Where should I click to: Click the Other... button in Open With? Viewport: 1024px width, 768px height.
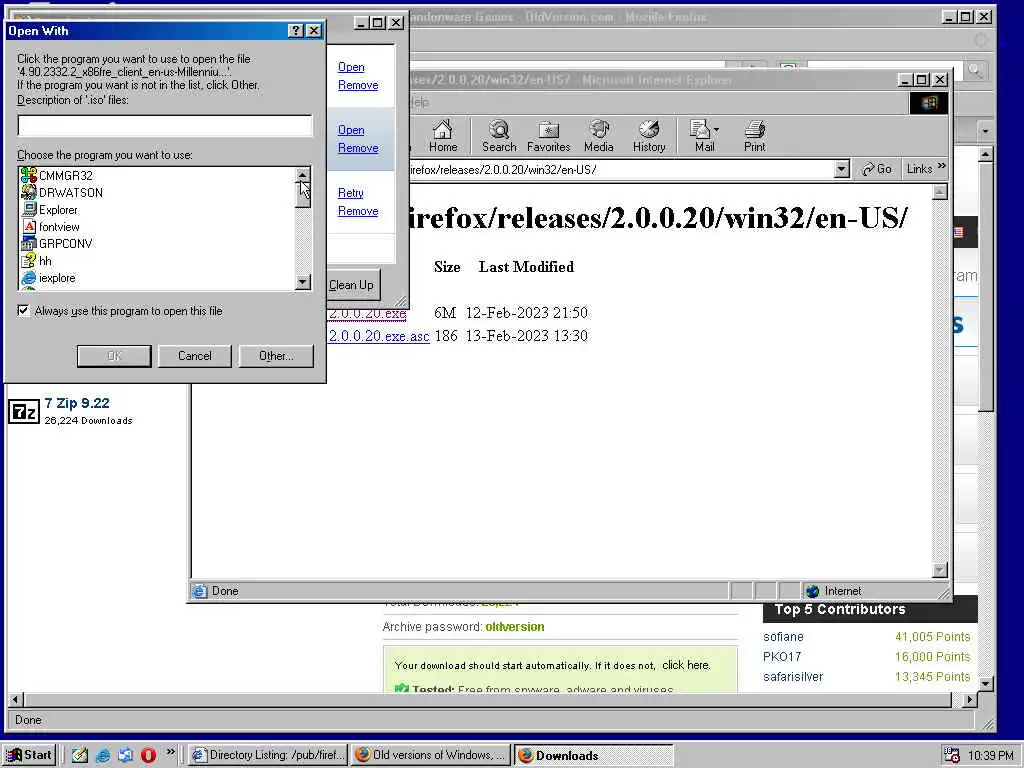coord(276,356)
